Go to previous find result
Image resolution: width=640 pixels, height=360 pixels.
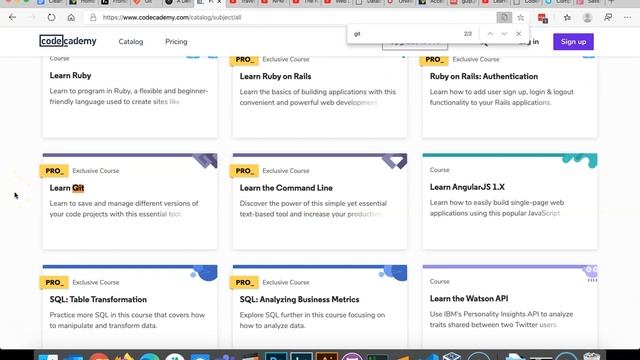[x=490, y=34]
